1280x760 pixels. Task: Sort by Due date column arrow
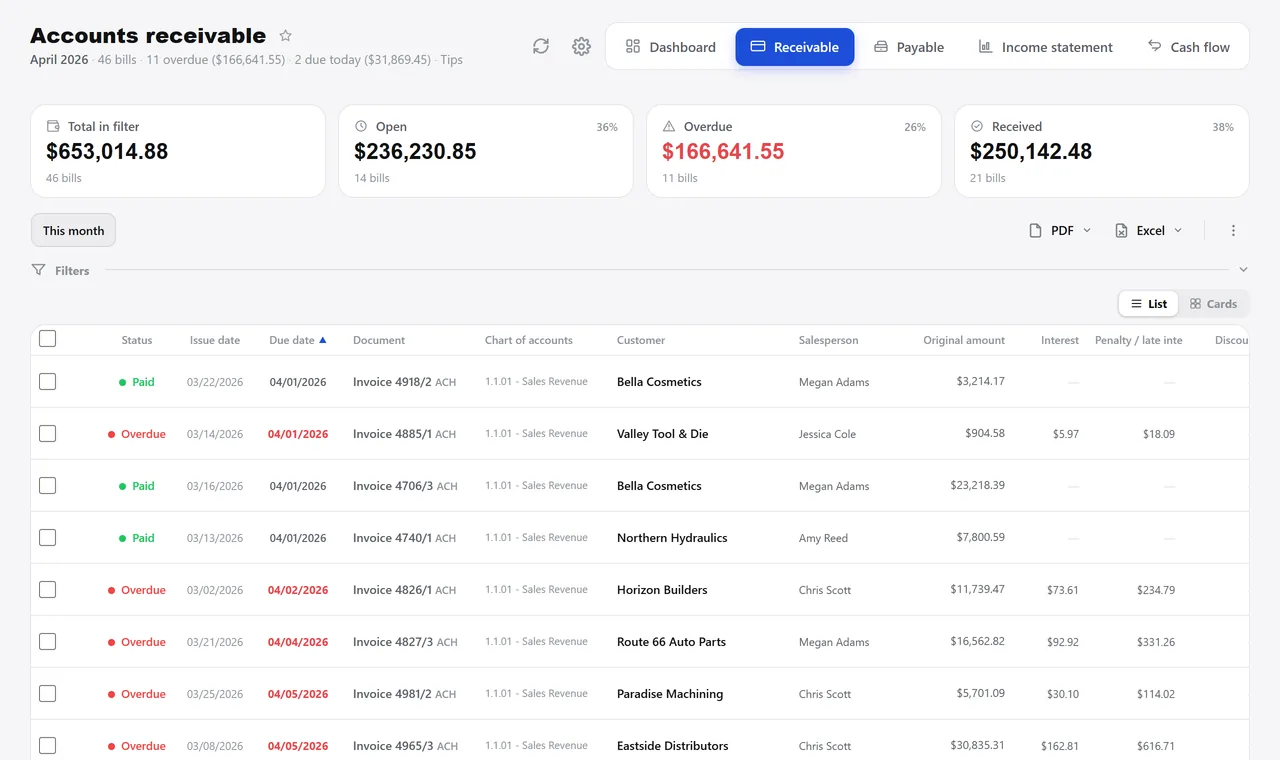pyautogui.click(x=323, y=340)
